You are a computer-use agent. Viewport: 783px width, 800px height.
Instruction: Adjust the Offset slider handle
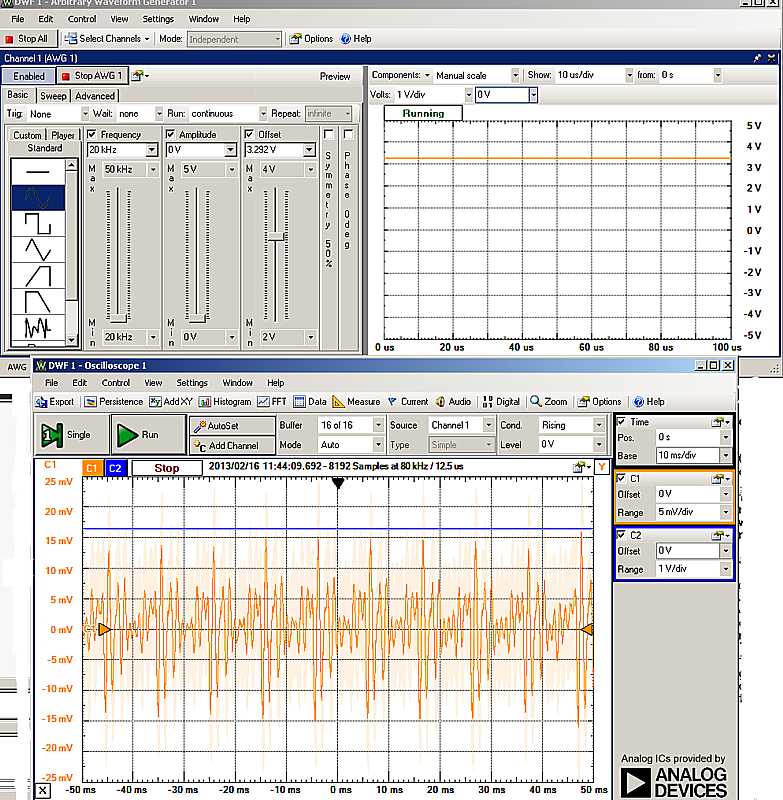click(x=276, y=236)
